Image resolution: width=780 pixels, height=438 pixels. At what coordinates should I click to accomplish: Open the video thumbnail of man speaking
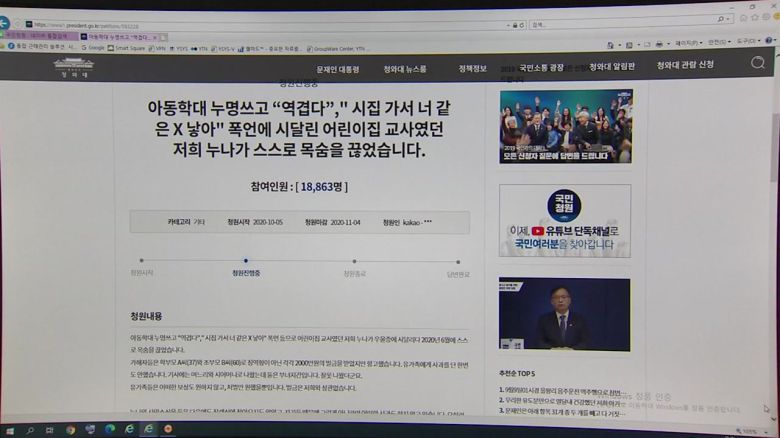click(x=565, y=314)
